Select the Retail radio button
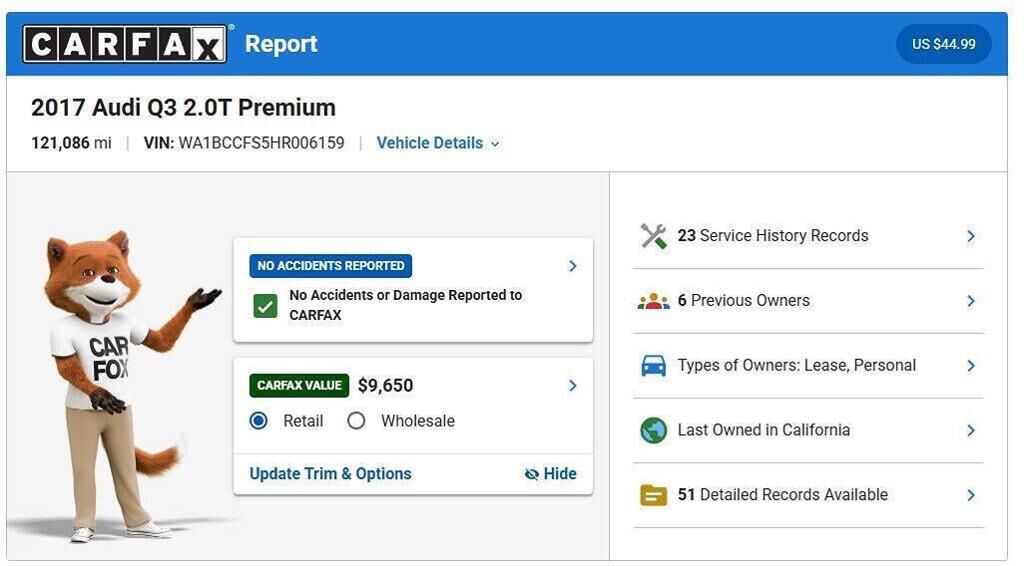1024x566 pixels. click(x=259, y=421)
